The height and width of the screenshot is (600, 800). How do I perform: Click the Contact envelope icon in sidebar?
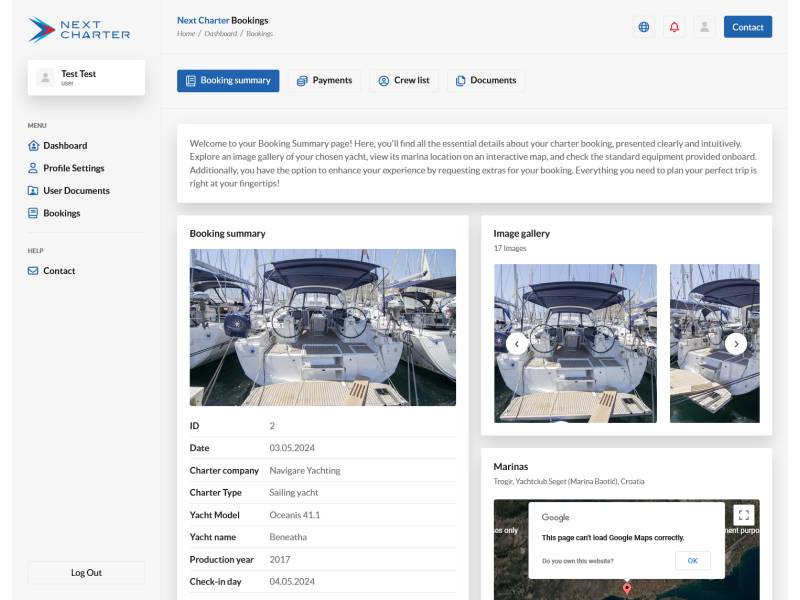coord(33,270)
